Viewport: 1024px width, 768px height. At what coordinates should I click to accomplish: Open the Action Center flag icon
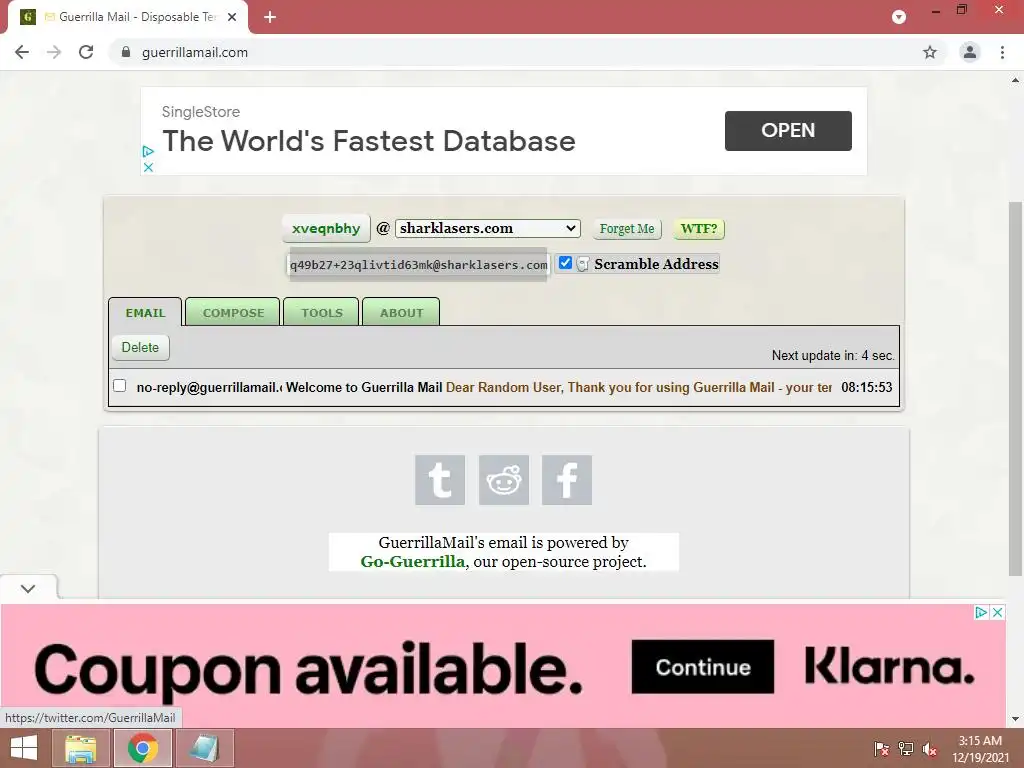tap(881, 749)
